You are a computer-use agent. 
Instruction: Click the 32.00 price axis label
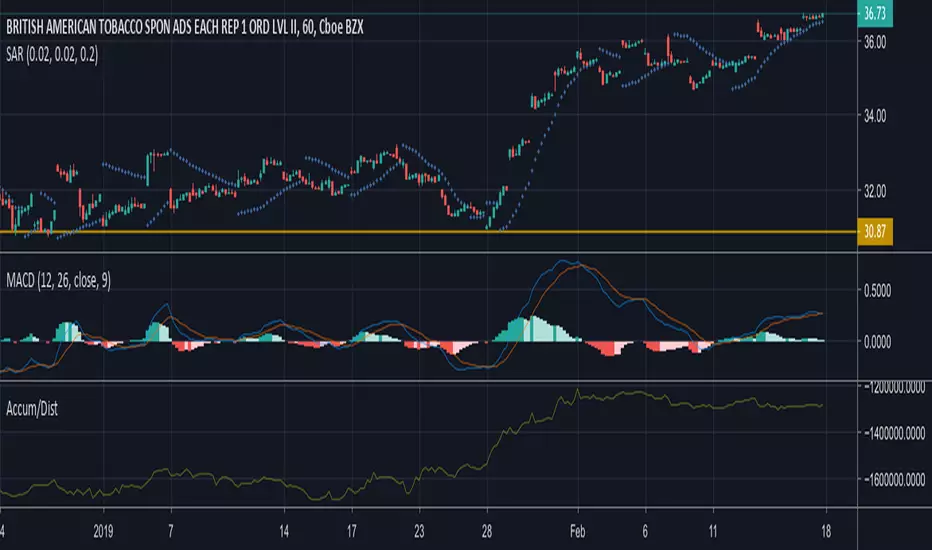coord(875,191)
